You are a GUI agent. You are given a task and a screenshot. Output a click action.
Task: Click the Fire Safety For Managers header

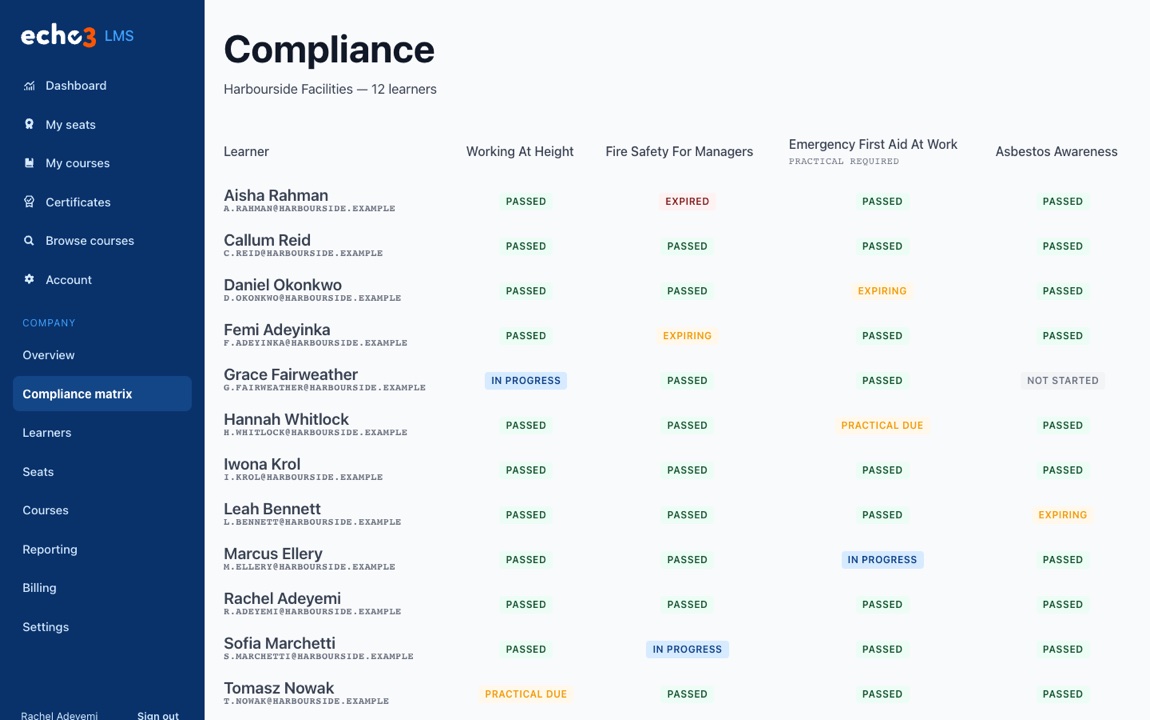click(679, 152)
